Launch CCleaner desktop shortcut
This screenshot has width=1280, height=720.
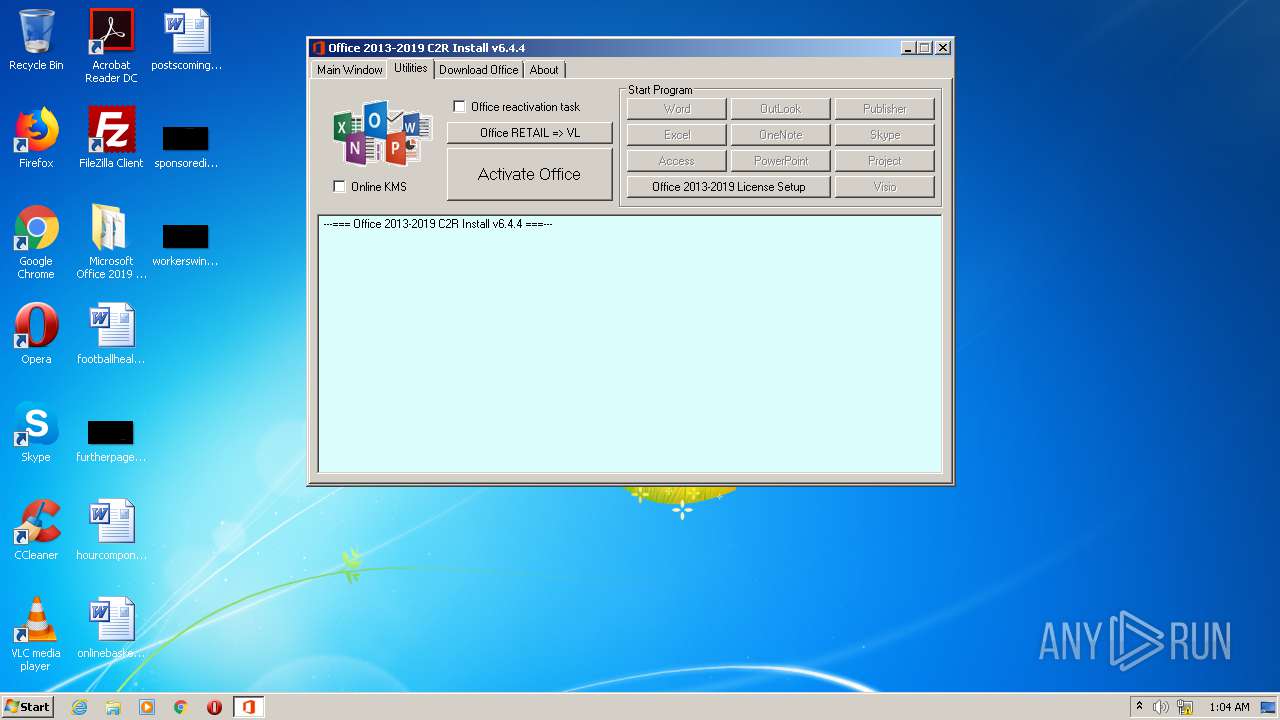[36, 531]
